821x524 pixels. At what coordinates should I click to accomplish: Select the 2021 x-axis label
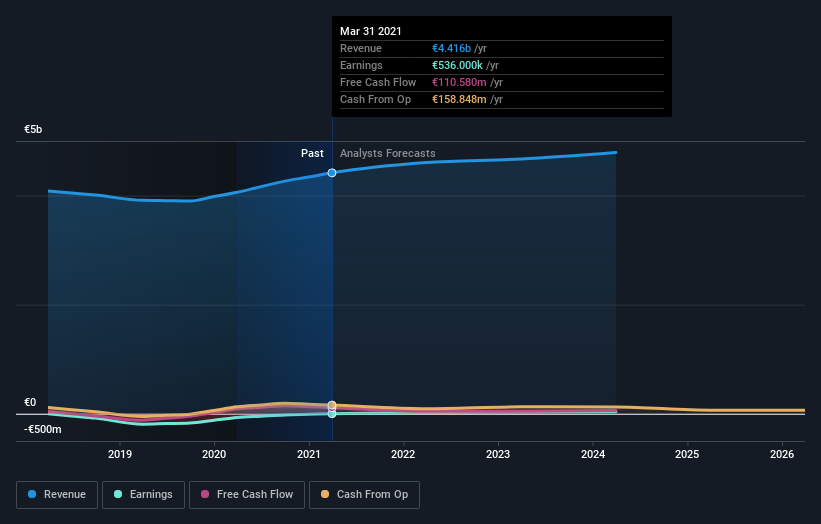pos(309,454)
